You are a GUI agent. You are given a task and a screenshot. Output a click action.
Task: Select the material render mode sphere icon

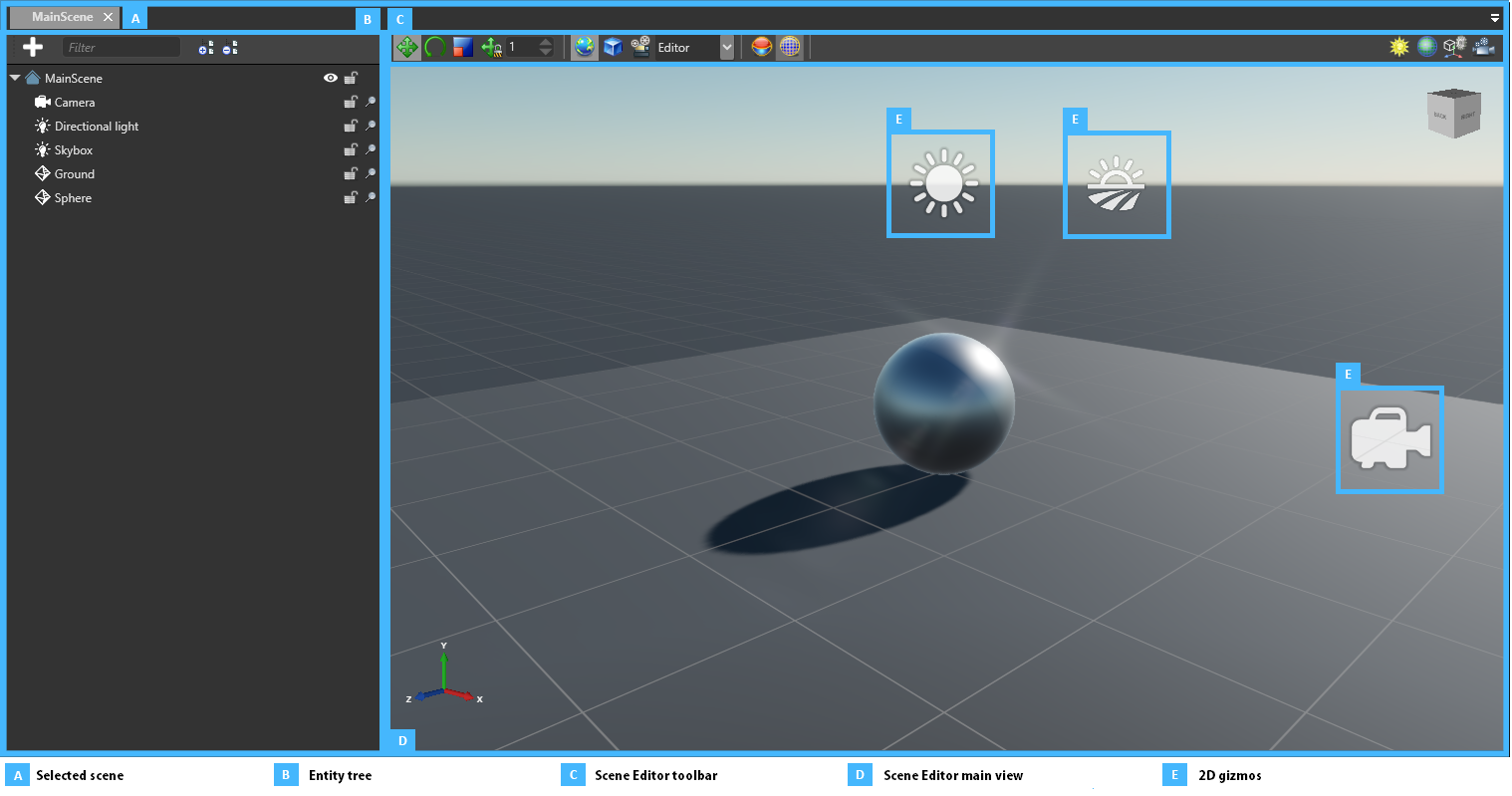tap(761, 47)
